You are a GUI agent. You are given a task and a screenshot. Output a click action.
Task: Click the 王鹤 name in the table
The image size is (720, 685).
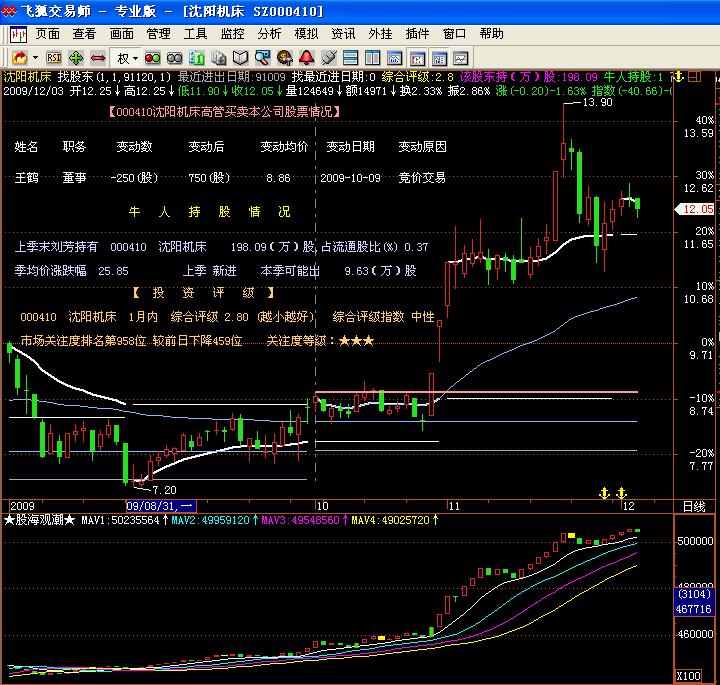pyautogui.click(x=27, y=178)
